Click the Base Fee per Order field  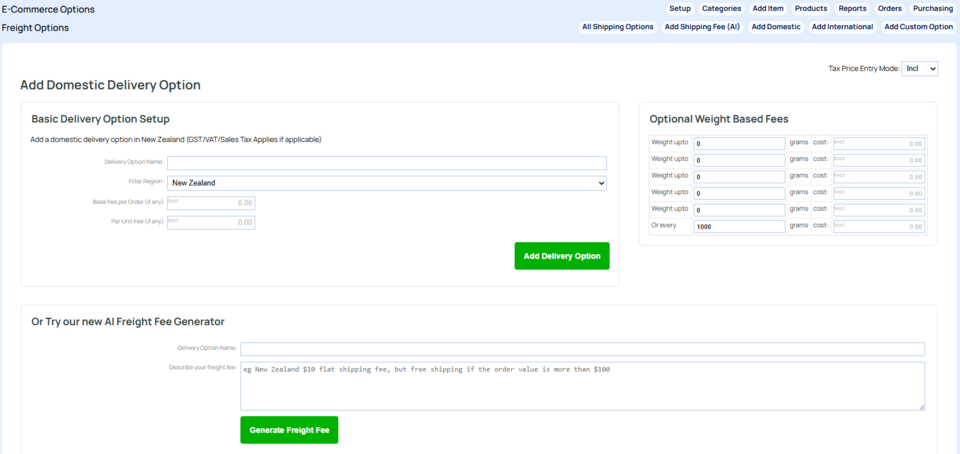click(211, 203)
